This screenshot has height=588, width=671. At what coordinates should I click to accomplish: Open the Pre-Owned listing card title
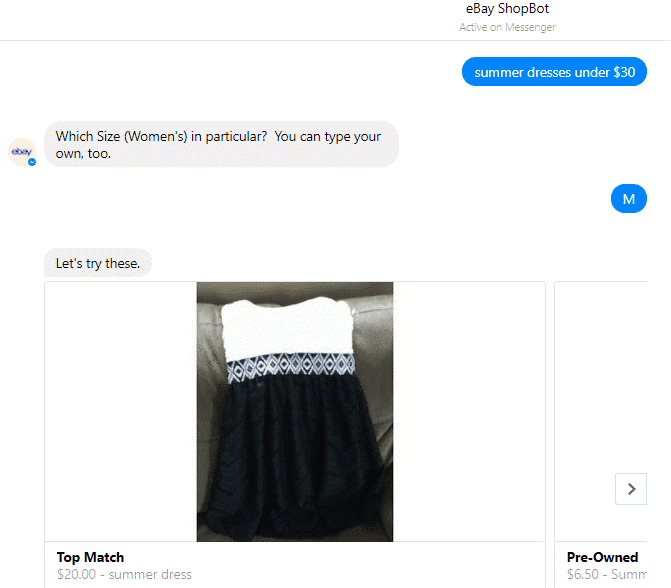602,557
